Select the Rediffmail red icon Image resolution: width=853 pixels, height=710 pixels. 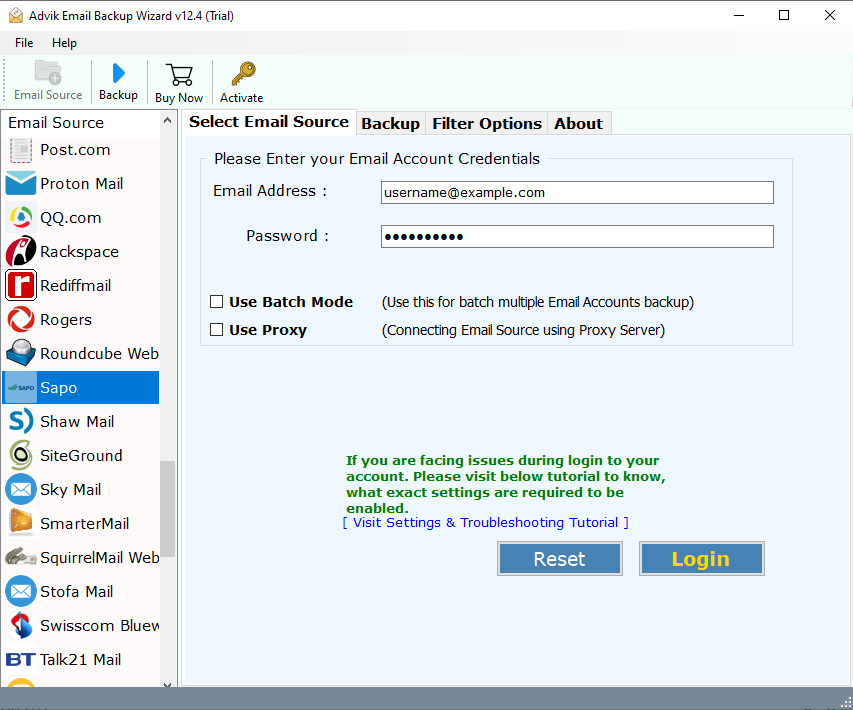(21, 285)
